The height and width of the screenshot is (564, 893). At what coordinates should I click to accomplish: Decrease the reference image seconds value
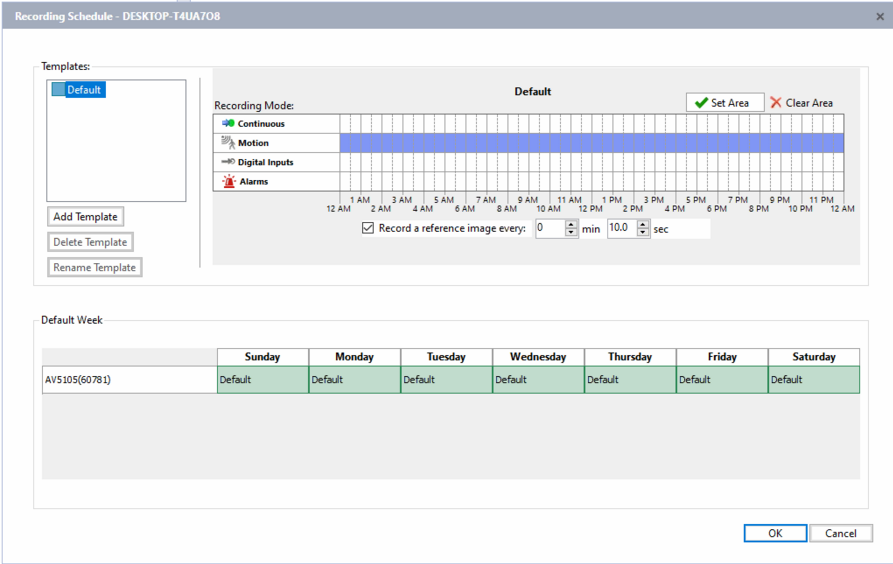pos(643,232)
